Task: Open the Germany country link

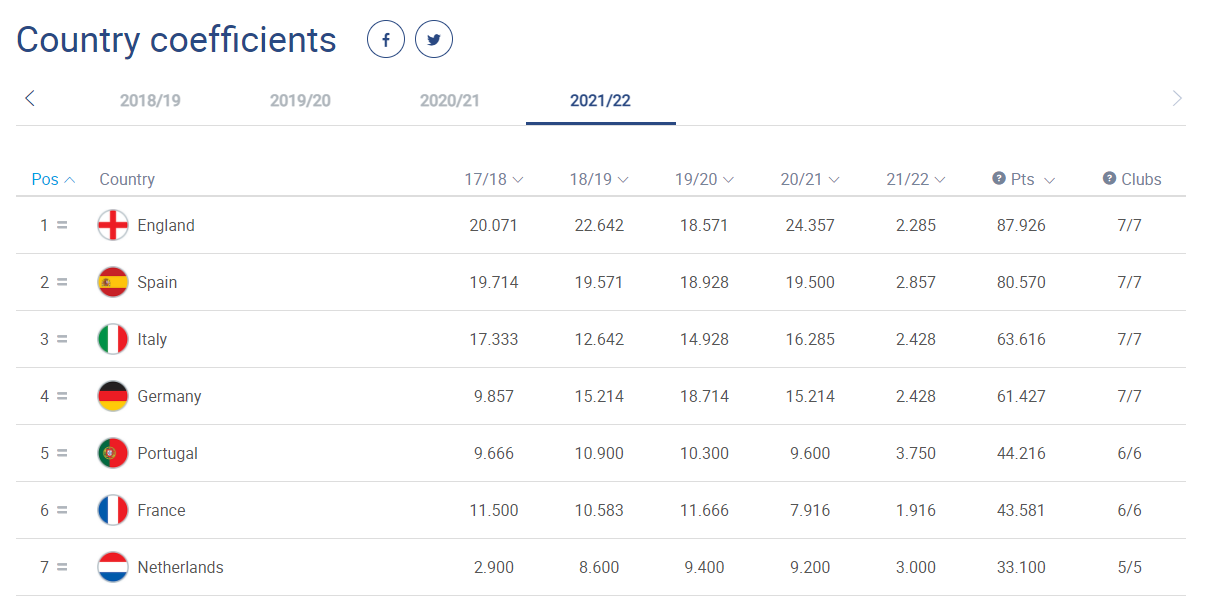Action: click(169, 396)
